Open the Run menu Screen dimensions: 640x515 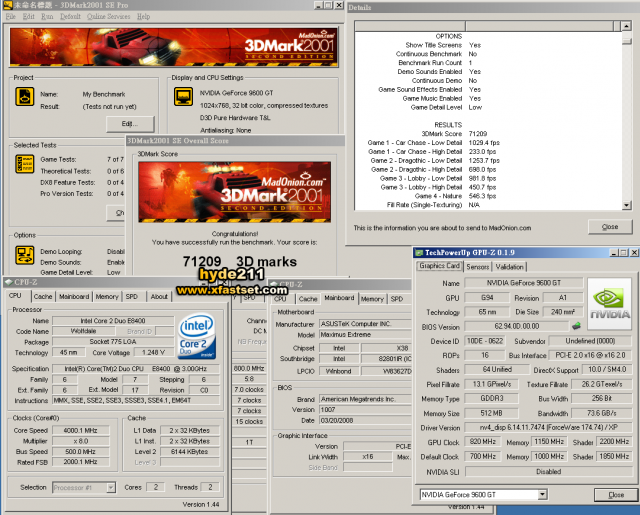(x=47, y=16)
